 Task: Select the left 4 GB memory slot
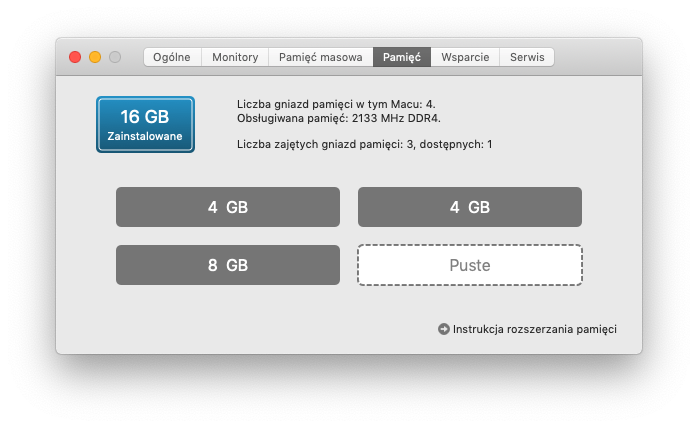click(x=228, y=207)
